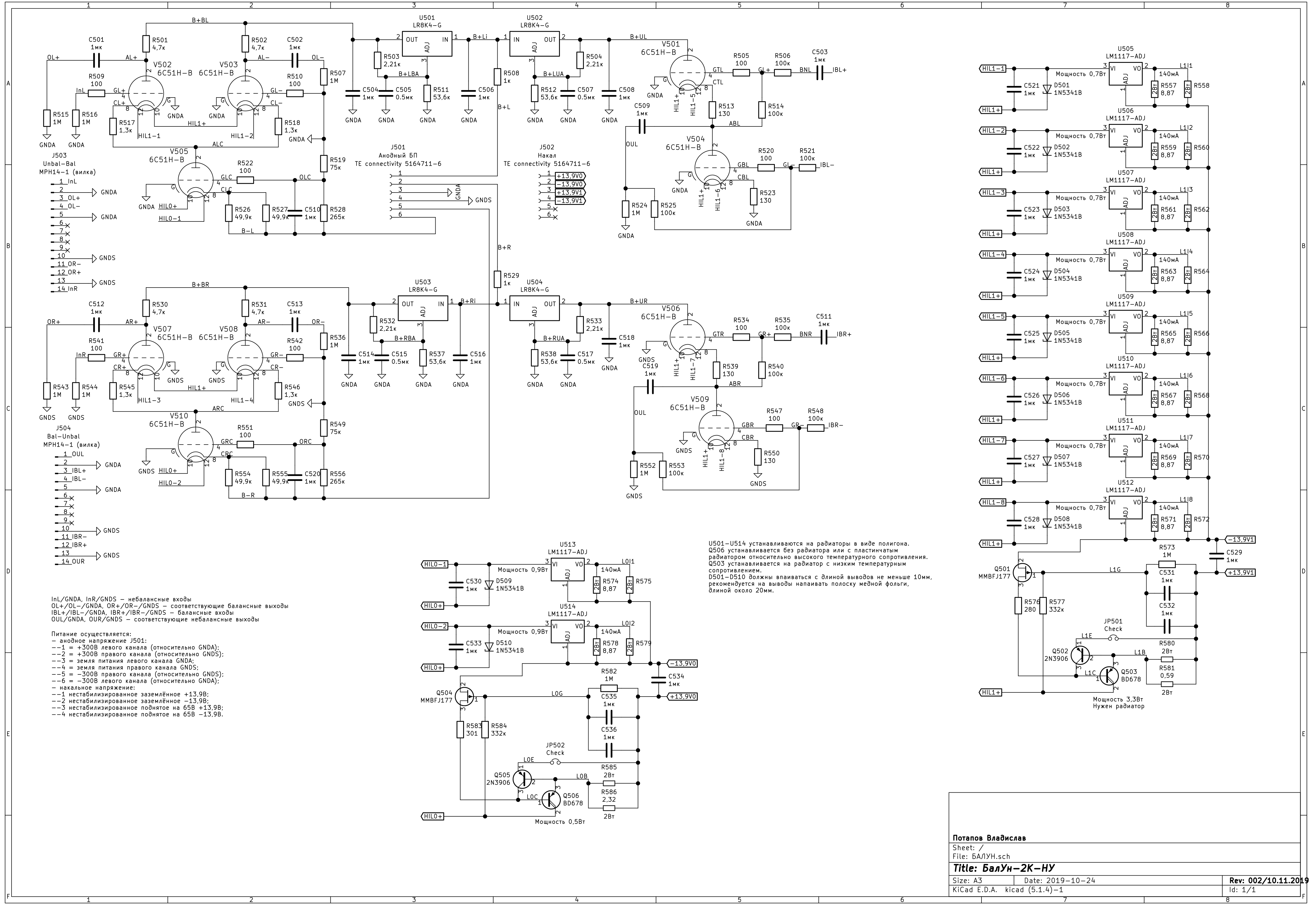
Task: Select the R501 4,7к resistor
Action: [x=146, y=44]
